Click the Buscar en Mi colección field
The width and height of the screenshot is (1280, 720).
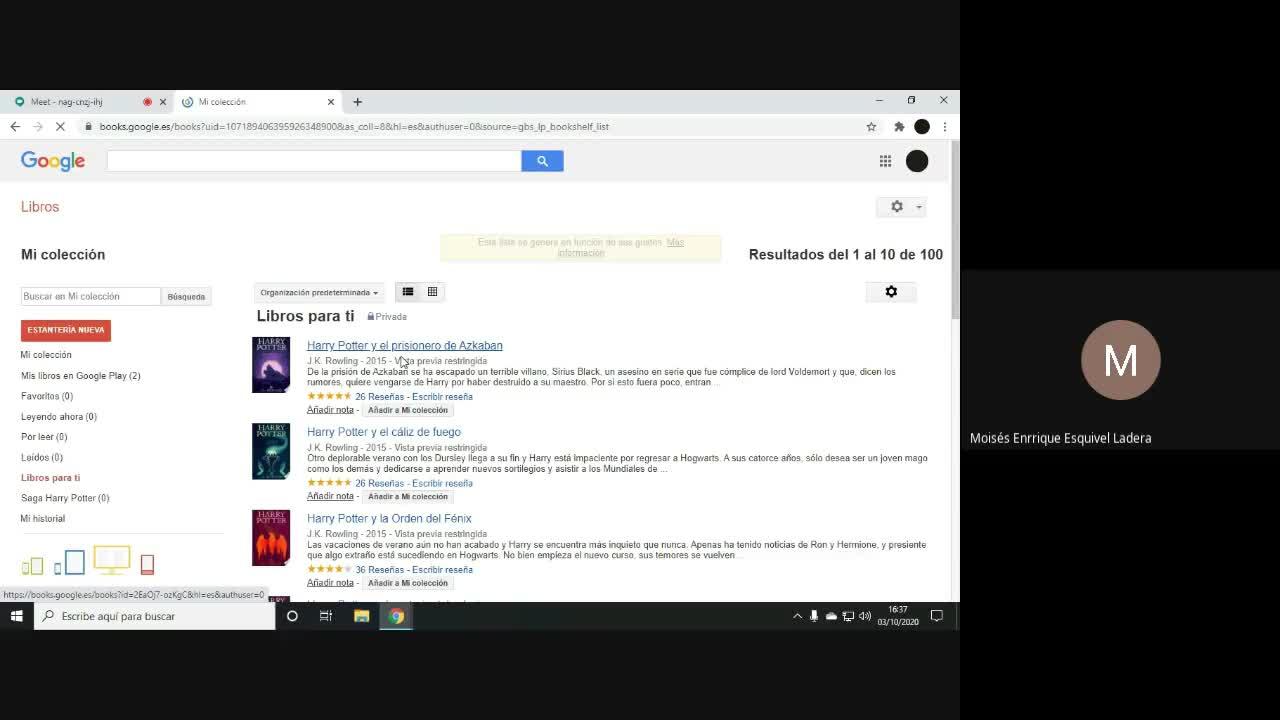[91, 297]
